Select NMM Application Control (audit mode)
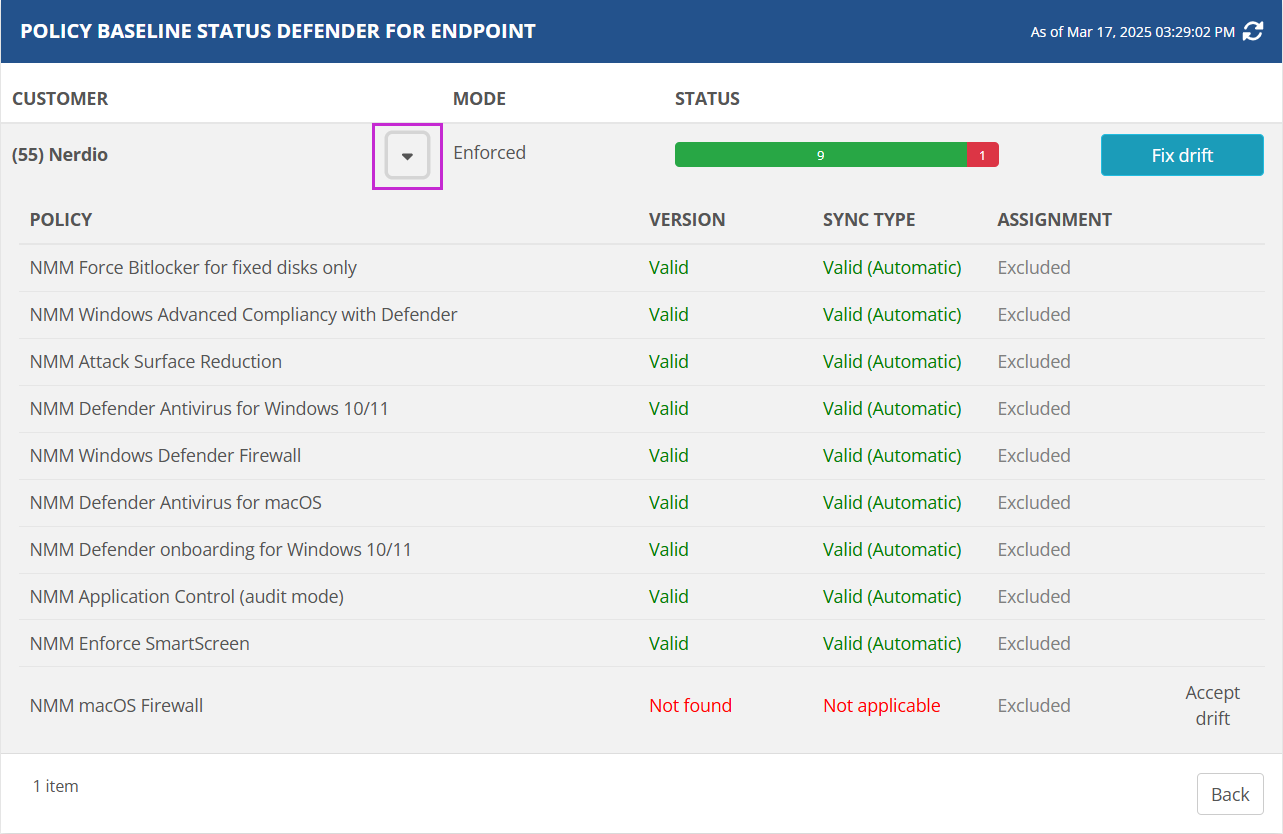This screenshot has width=1283, height=834. pyautogui.click(x=187, y=596)
